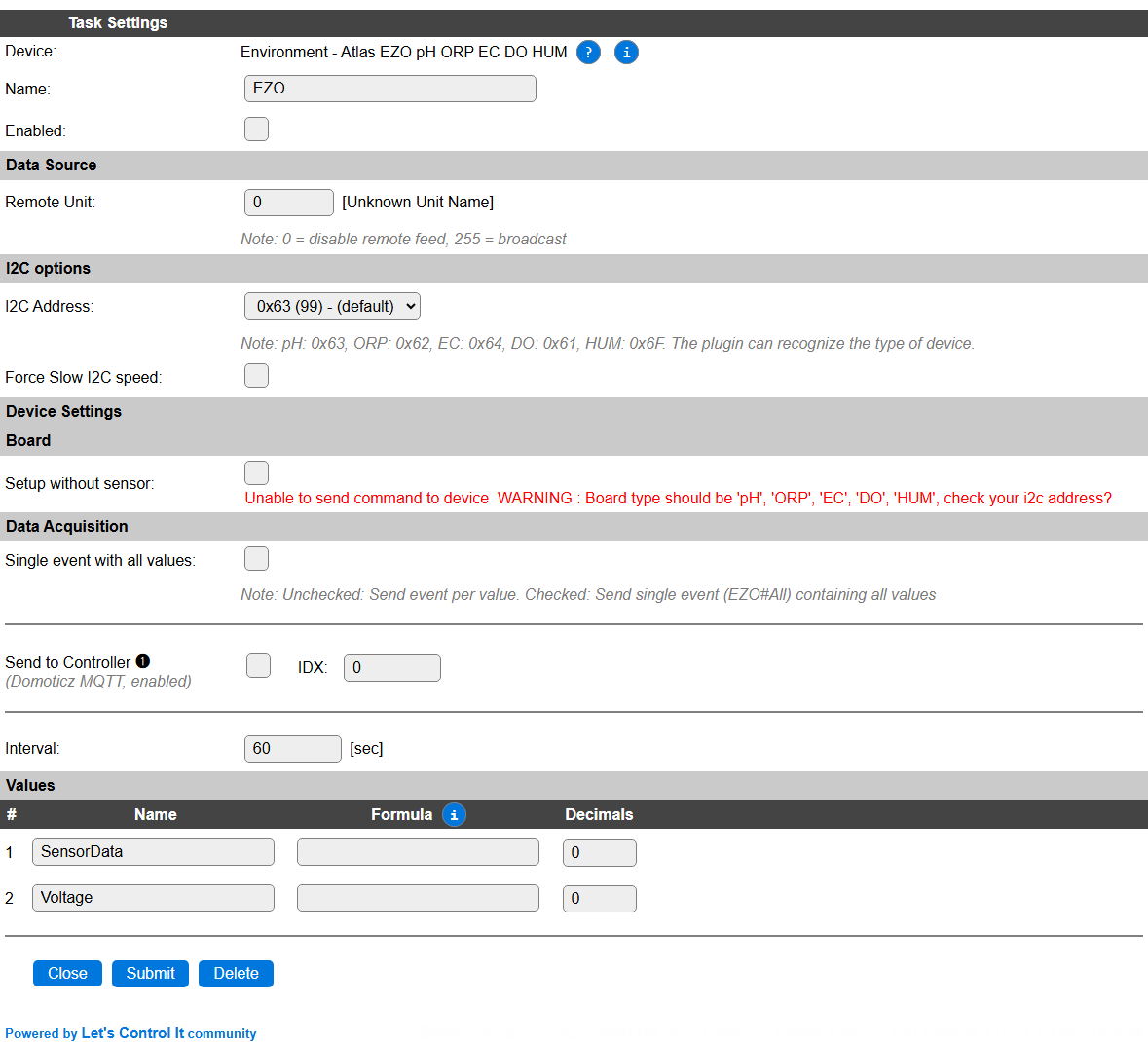Toggle the Enabled checkbox
Screen dimensions: 1148x1042
[256, 130]
